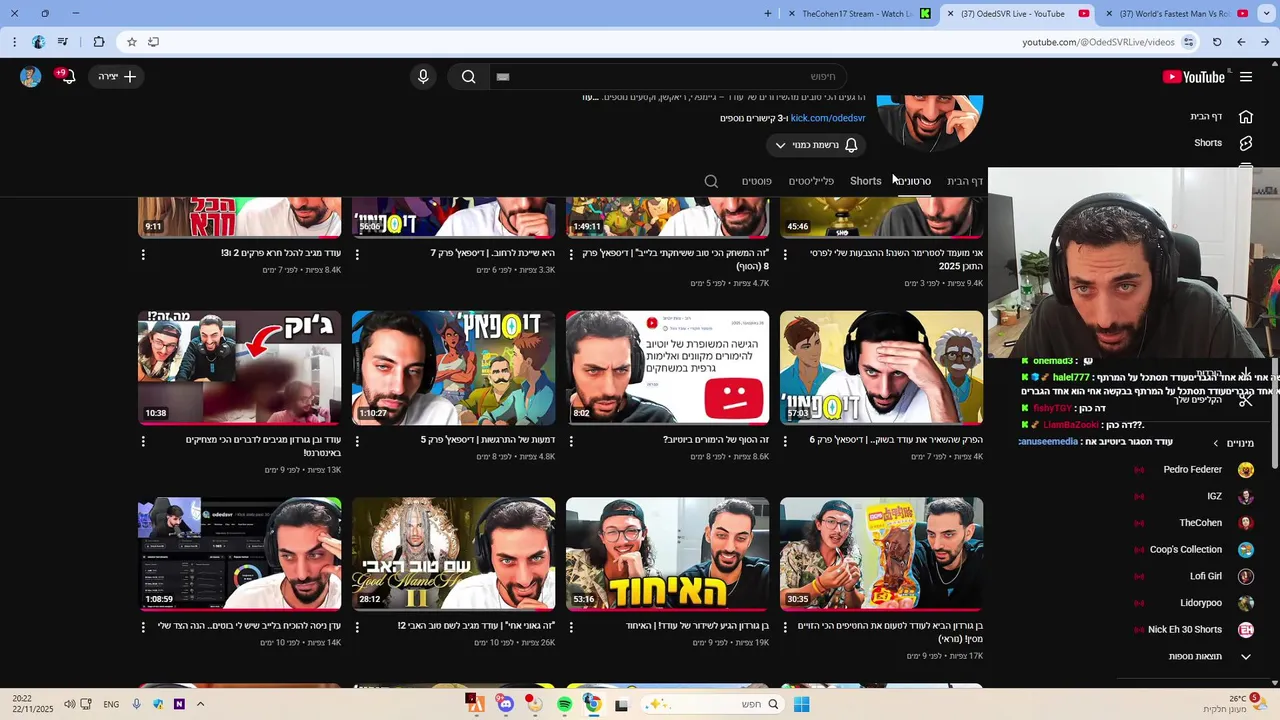Open a new browser tab
The height and width of the screenshot is (720, 1280).
768,13
